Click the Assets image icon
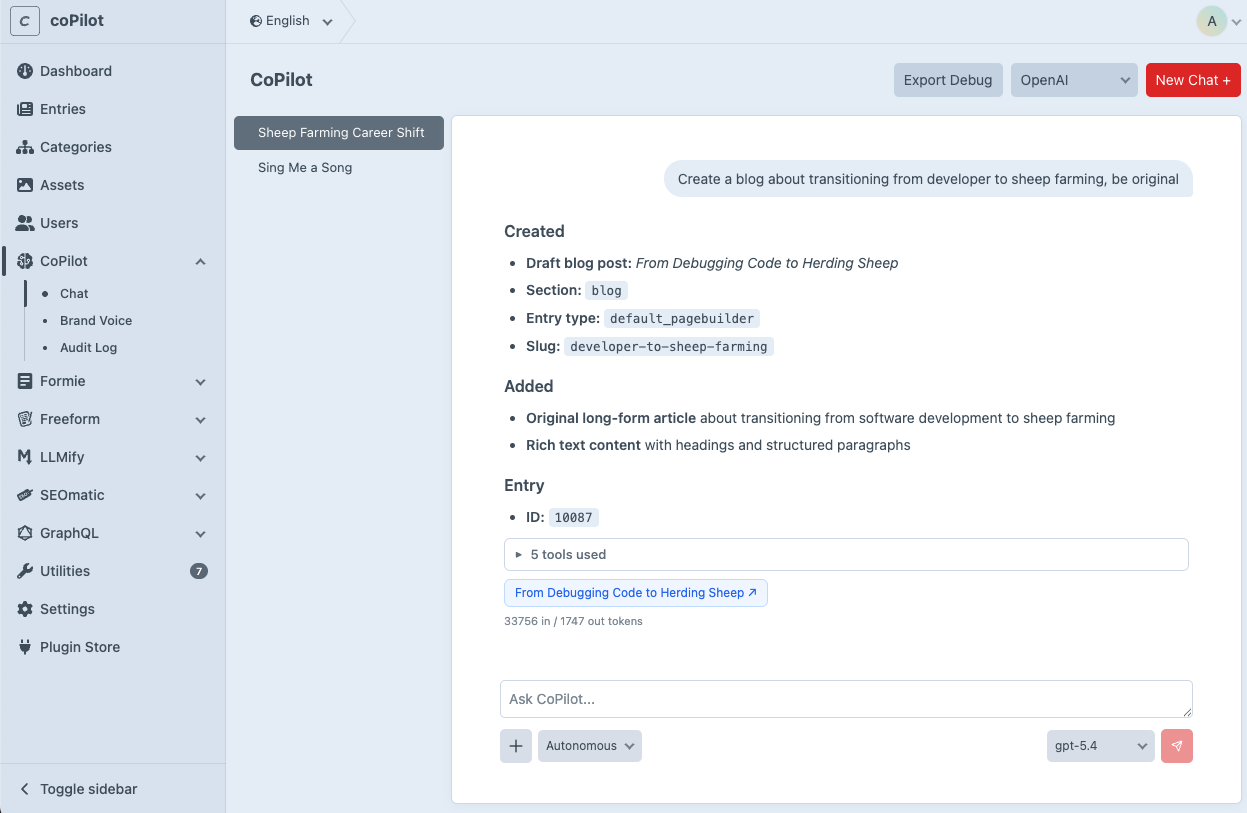1247x813 pixels. click(x=25, y=185)
